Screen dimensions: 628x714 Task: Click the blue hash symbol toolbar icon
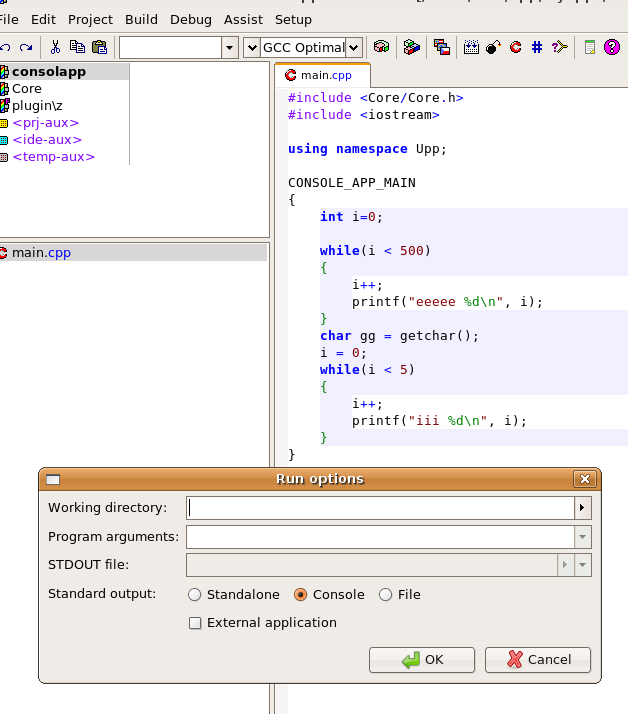click(x=537, y=47)
